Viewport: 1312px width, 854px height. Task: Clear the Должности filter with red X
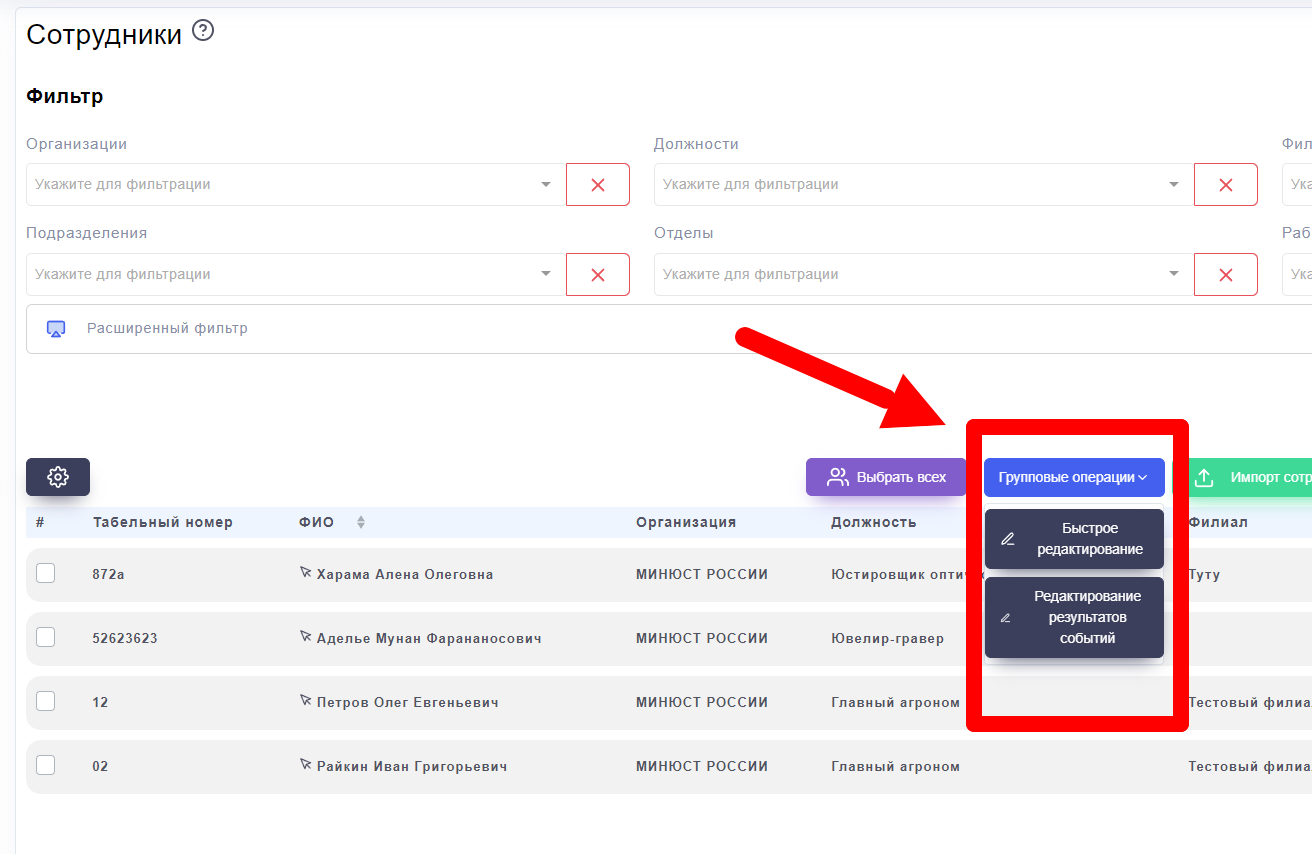pyautogui.click(x=1225, y=185)
